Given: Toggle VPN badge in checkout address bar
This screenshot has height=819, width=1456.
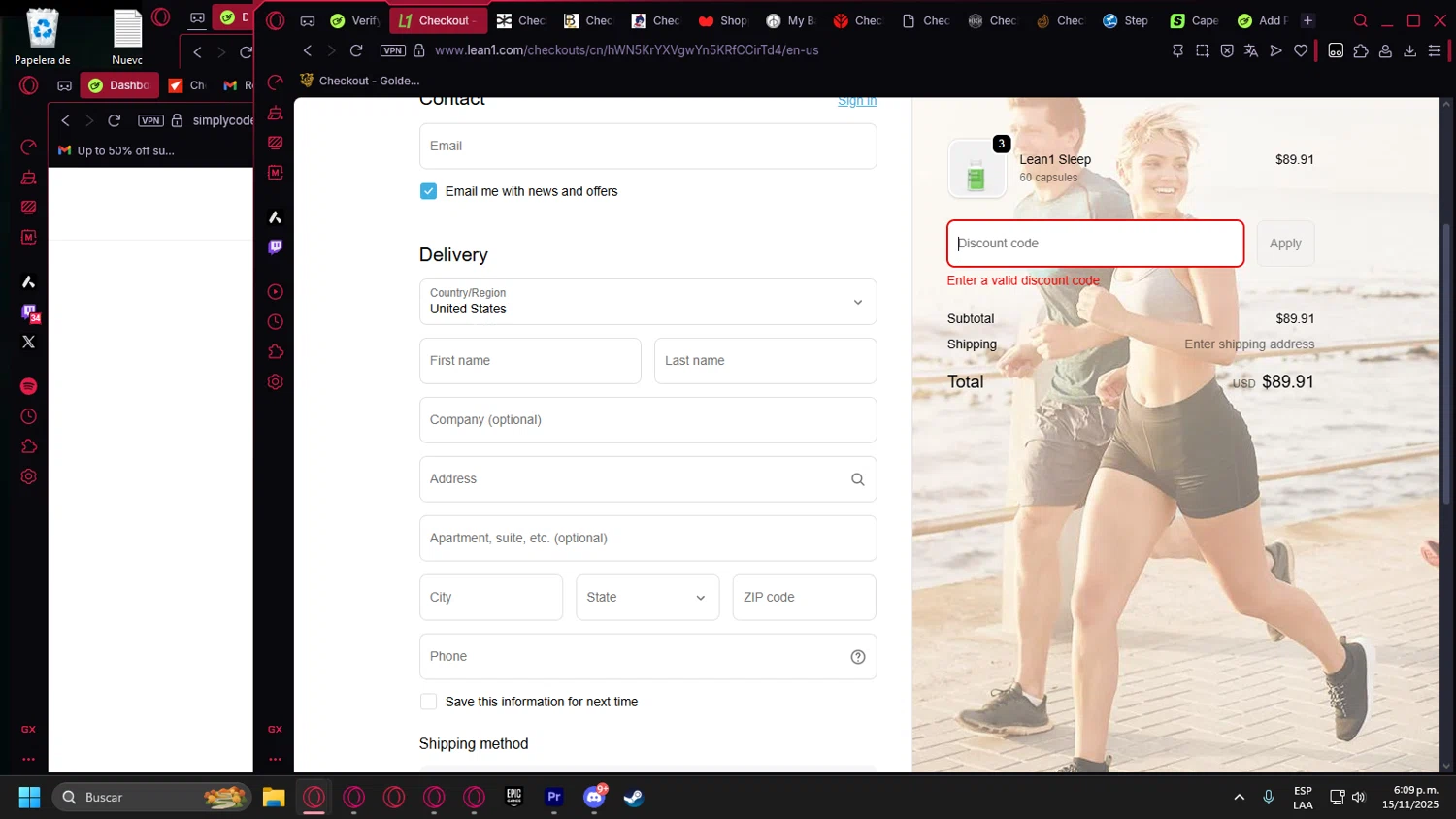Looking at the screenshot, I should [393, 50].
